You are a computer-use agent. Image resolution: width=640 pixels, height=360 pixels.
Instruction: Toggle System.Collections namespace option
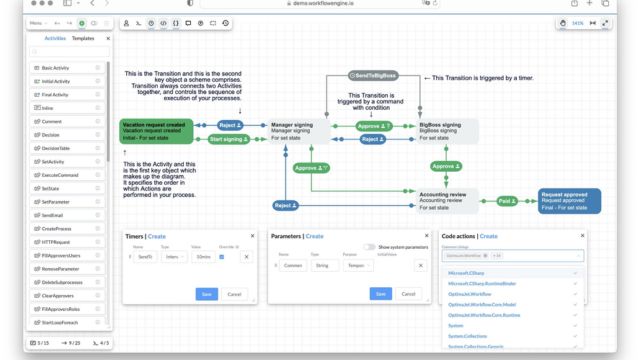coord(513,336)
